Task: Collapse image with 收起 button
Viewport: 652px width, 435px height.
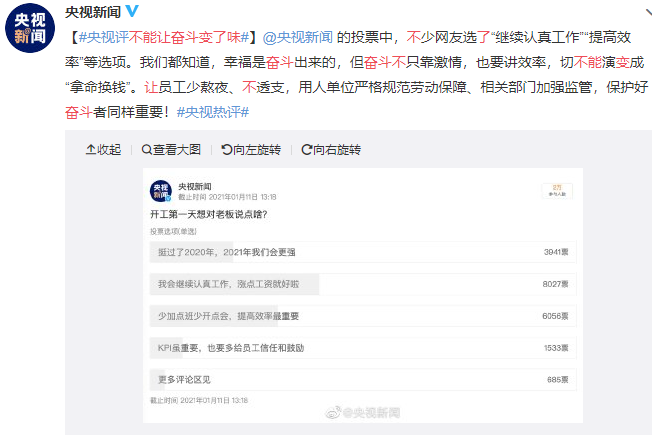Action: click(104, 150)
